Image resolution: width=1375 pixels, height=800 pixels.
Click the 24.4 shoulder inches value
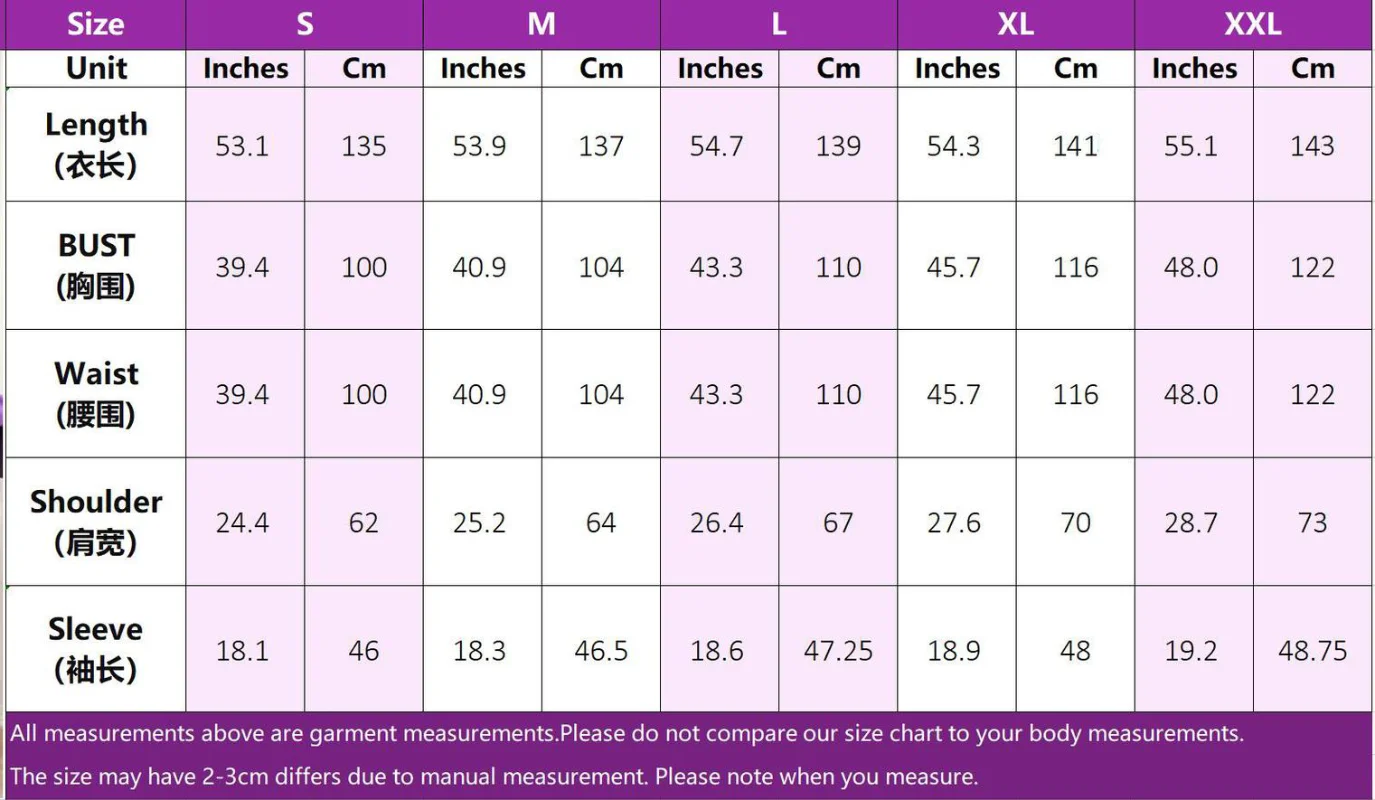(x=242, y=523)
